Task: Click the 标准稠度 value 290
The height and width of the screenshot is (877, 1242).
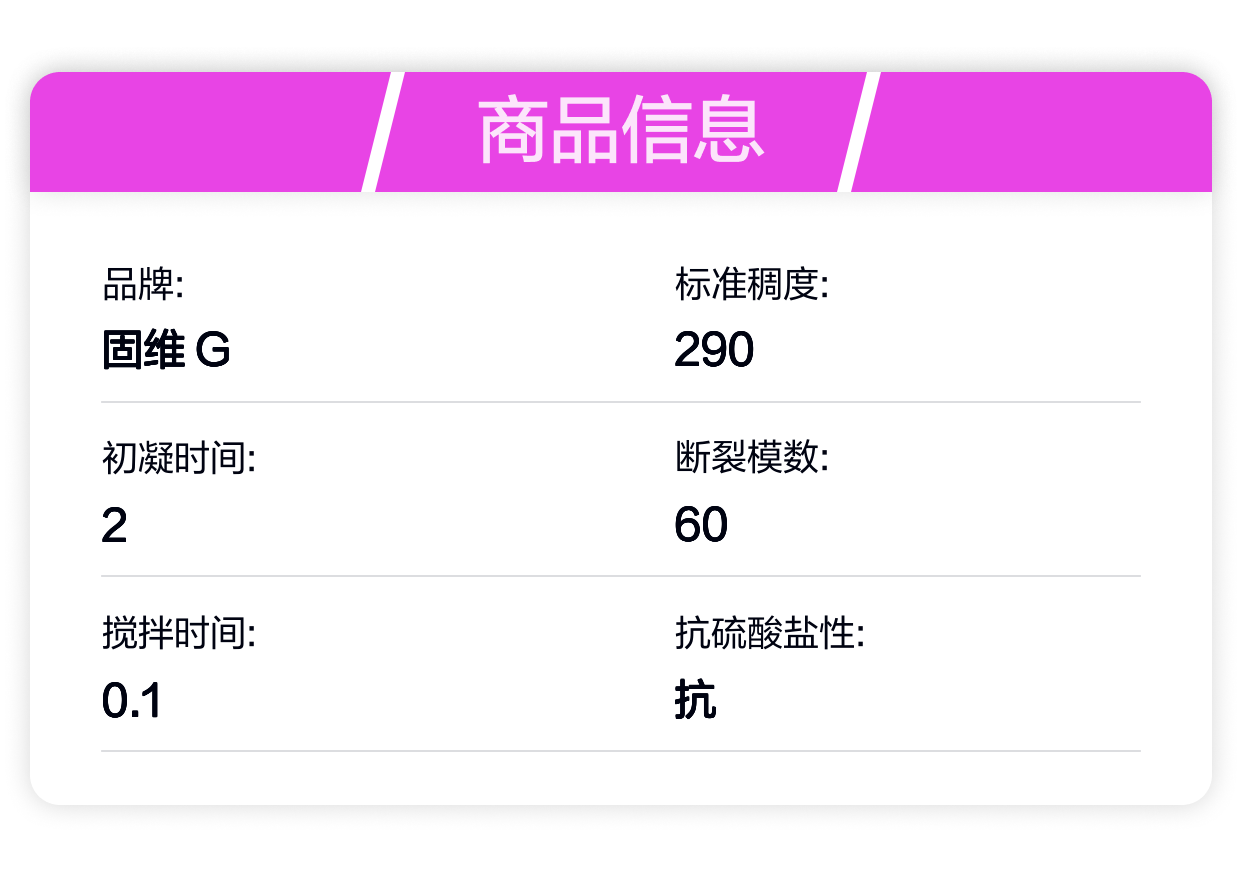Action: pos(714,351)
